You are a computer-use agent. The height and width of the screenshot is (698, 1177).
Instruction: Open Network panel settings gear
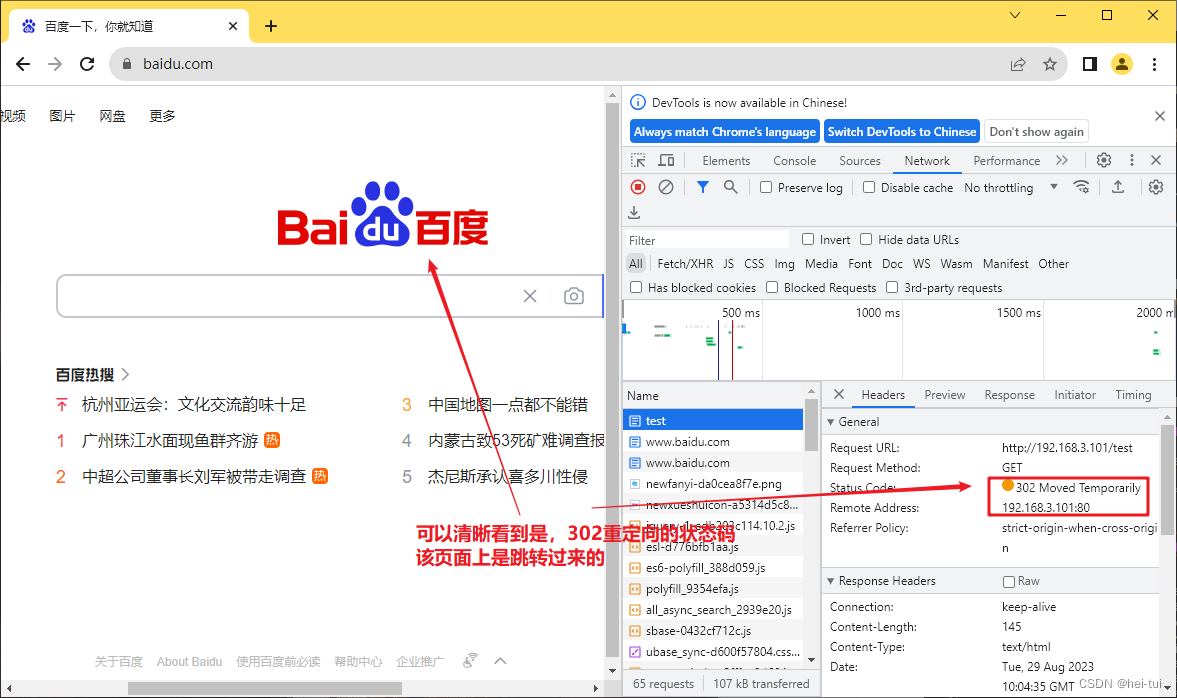(x=1156, y=187)
